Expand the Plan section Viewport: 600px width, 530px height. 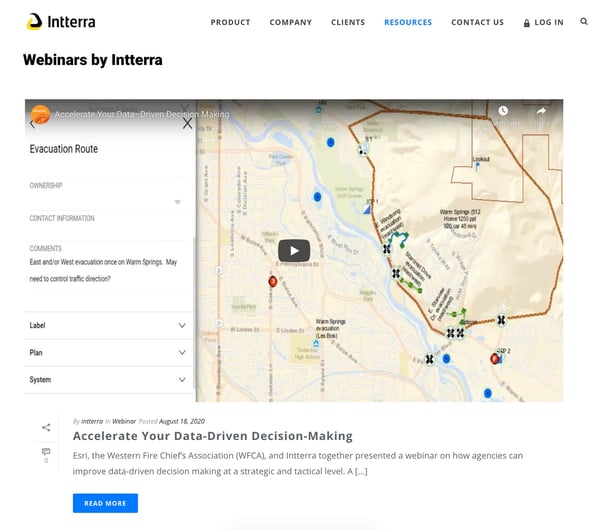[x=108, y=352]
